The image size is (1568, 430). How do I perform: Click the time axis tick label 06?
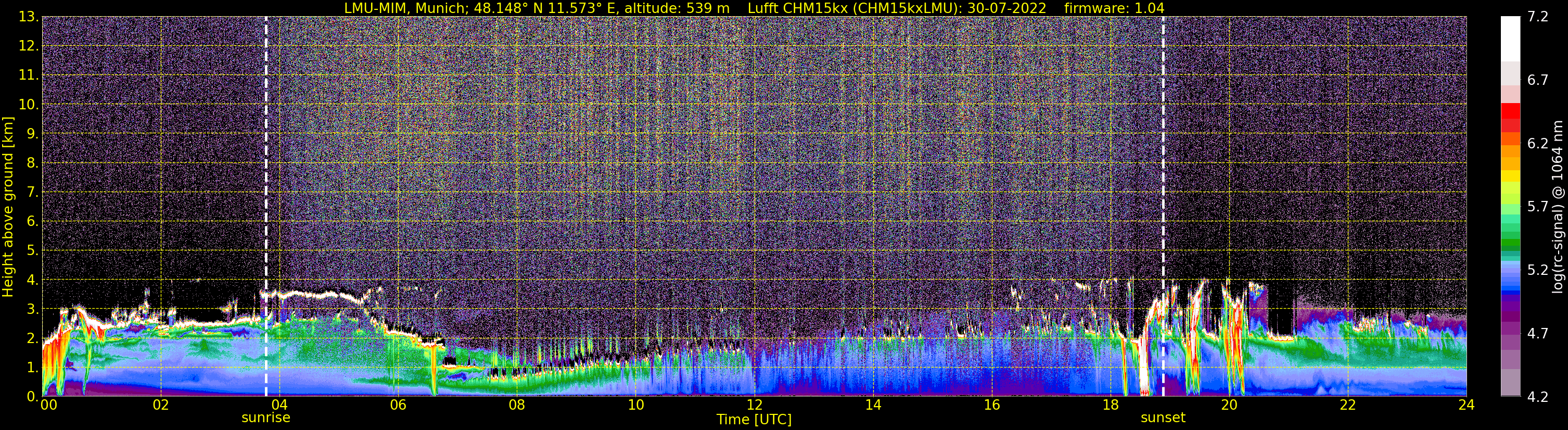(398, 406)
